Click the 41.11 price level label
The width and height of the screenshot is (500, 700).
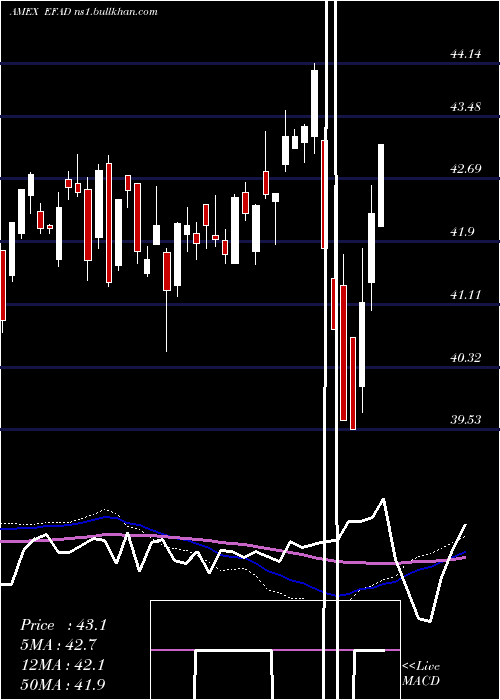[466, 295]
